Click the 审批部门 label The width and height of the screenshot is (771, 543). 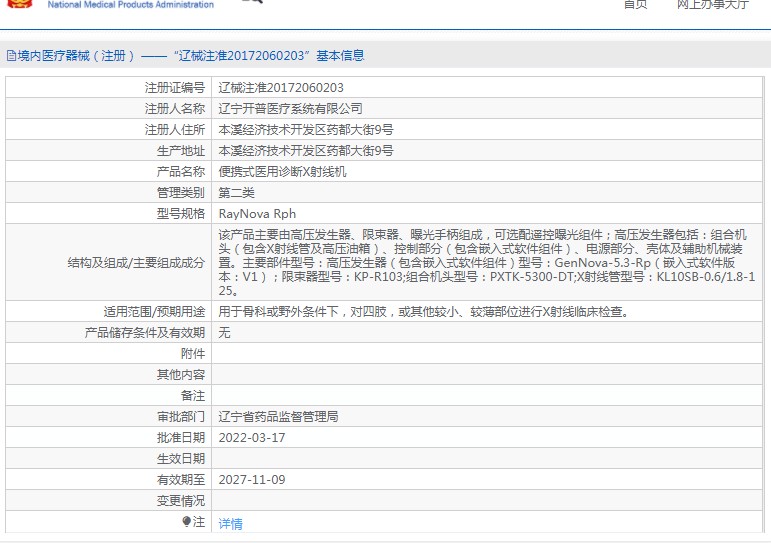180,417
